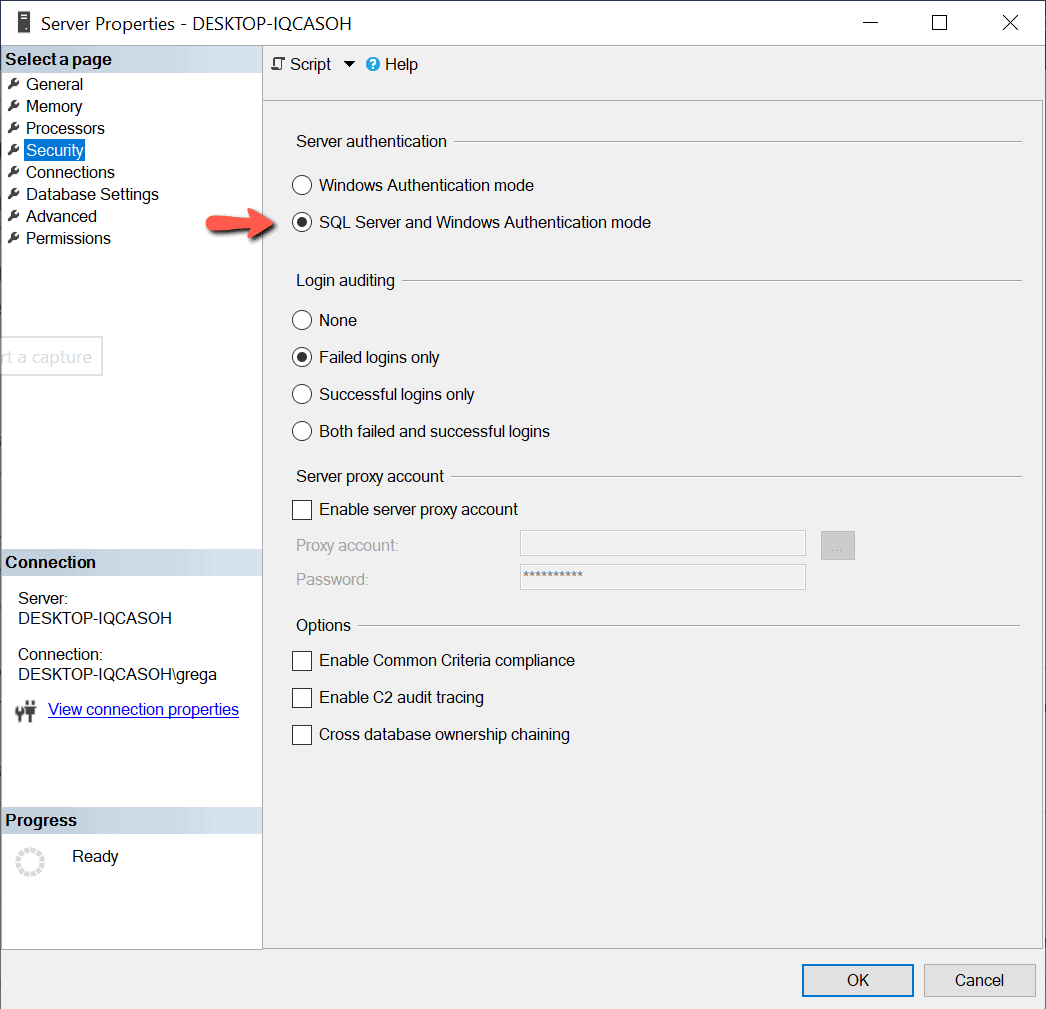The width and height of the screenshot is (1046, 1009).
Task: Click the Ready status text
Action: point(95,856)
